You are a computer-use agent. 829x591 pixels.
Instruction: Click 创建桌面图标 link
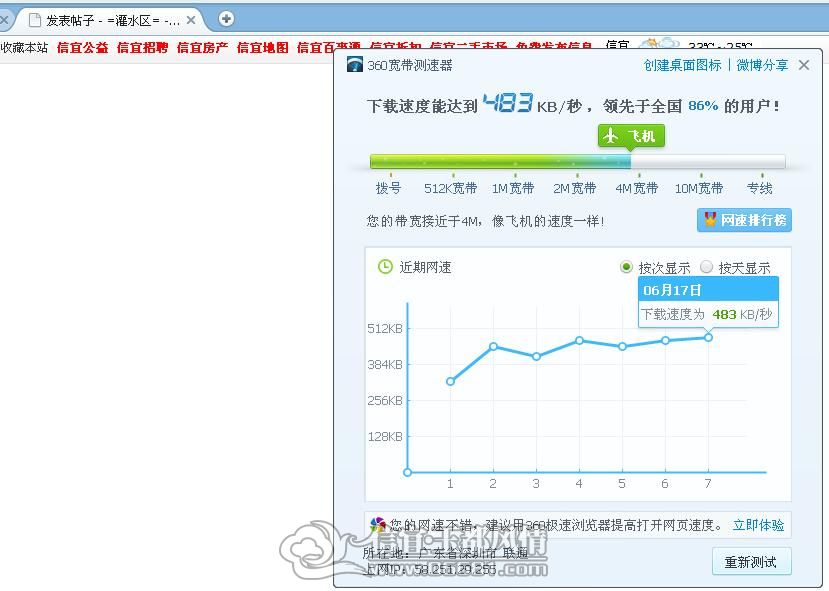[682, 65]
